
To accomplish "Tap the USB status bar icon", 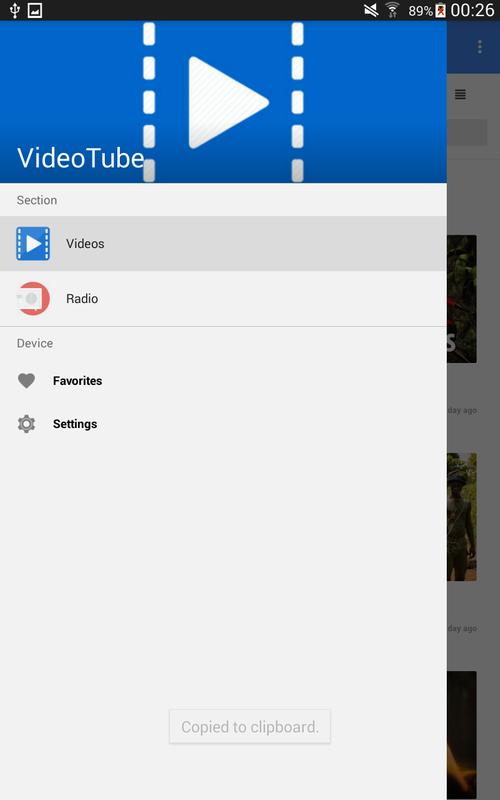I will pyautogui.click(x=15, y=10).
